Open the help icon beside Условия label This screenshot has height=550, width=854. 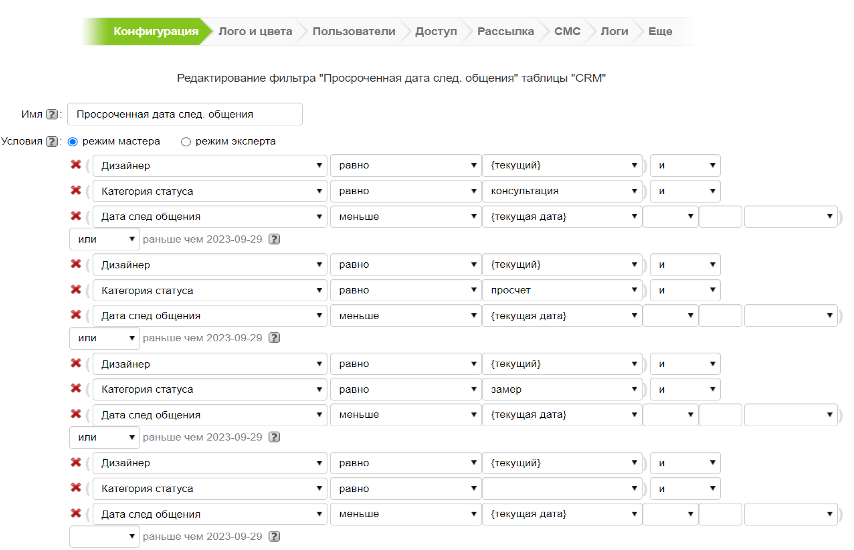(53, 142)
